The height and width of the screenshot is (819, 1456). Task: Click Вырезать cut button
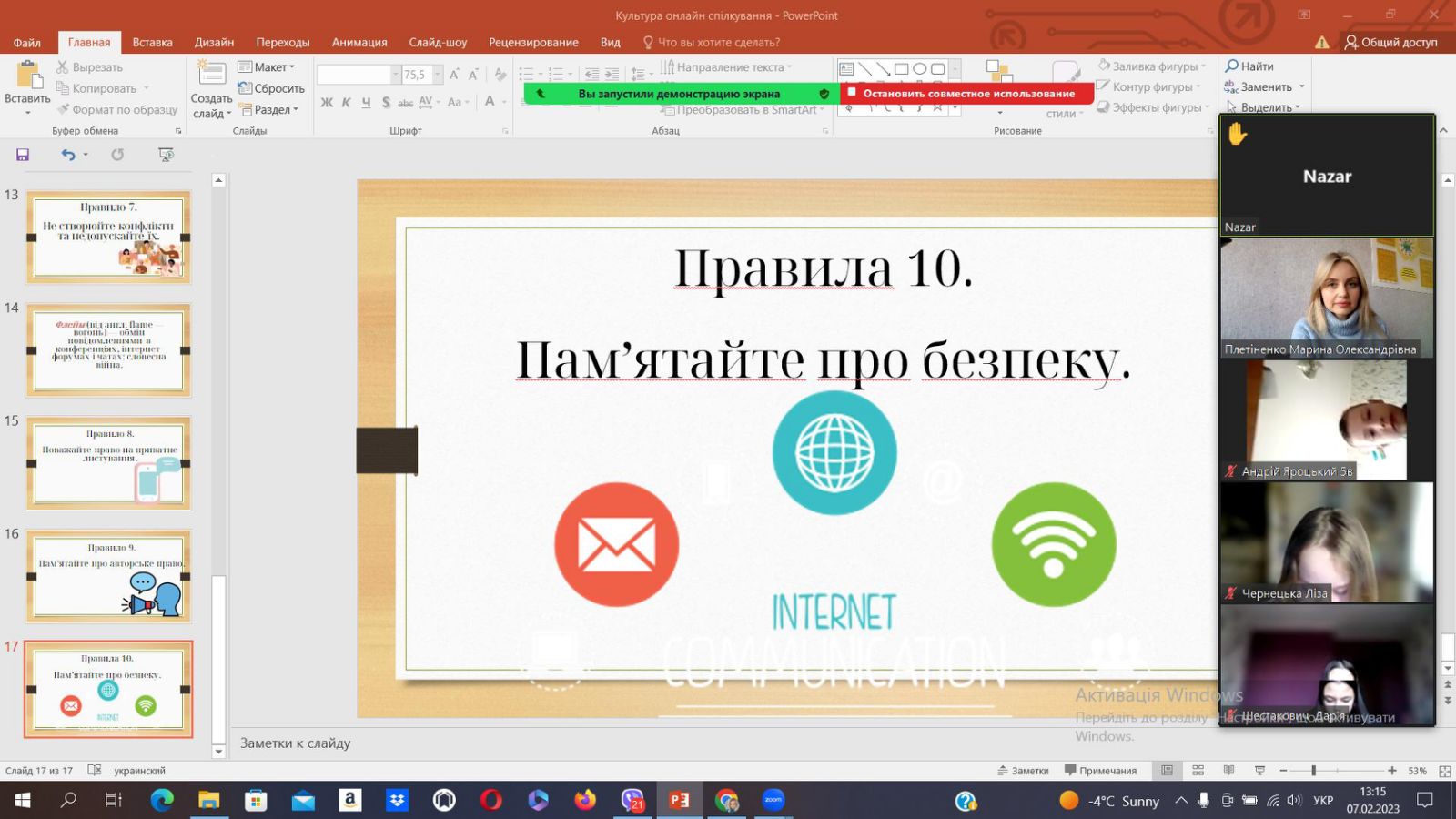point(89,67)
